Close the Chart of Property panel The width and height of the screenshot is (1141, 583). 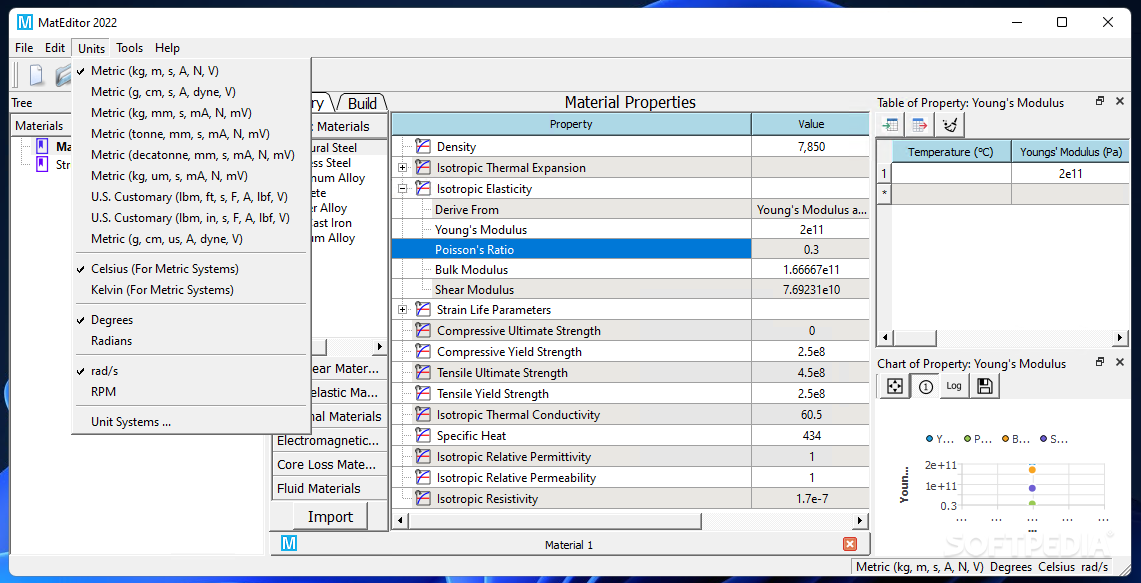(x=1120, y=362)
